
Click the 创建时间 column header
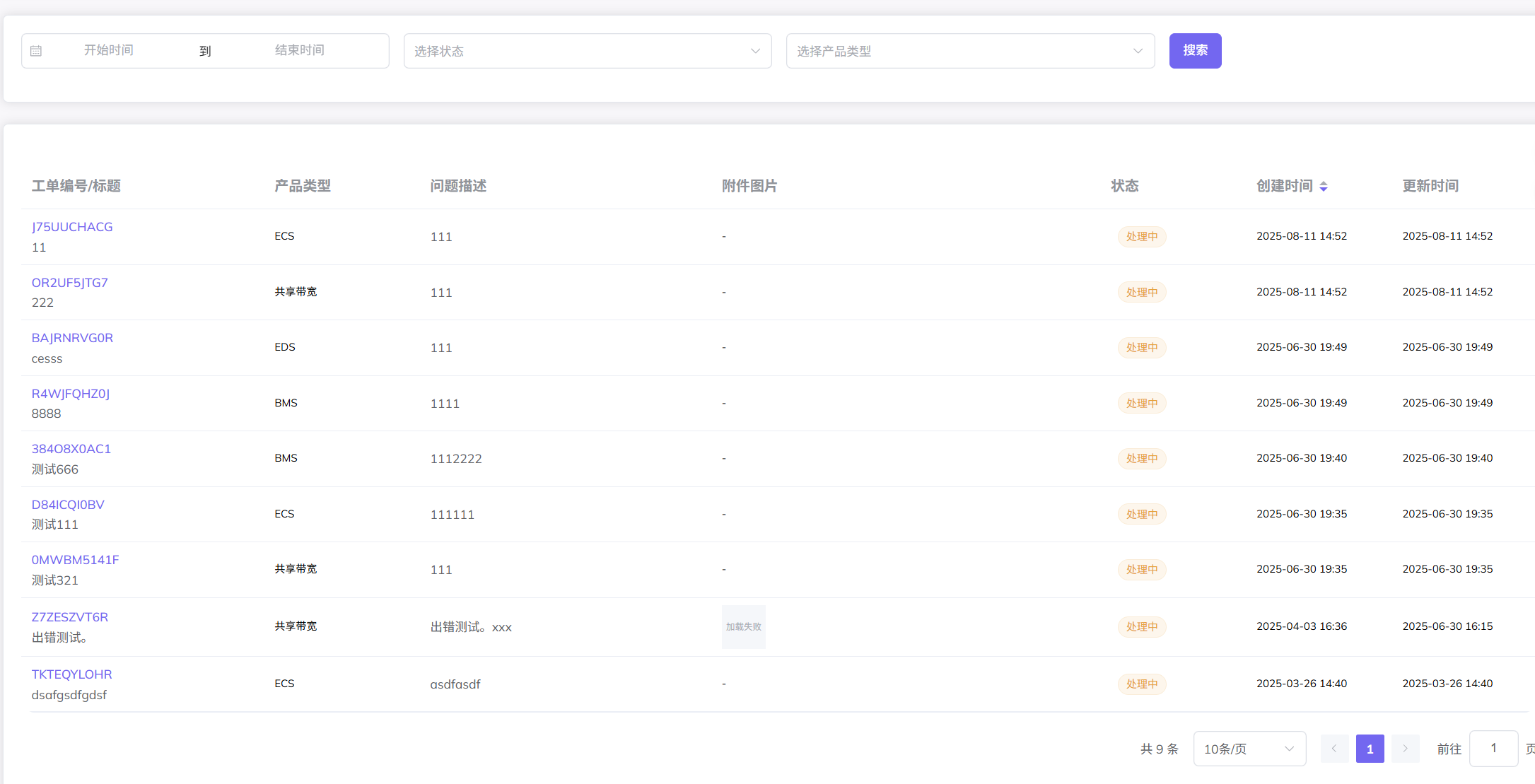pos(1284,186)
